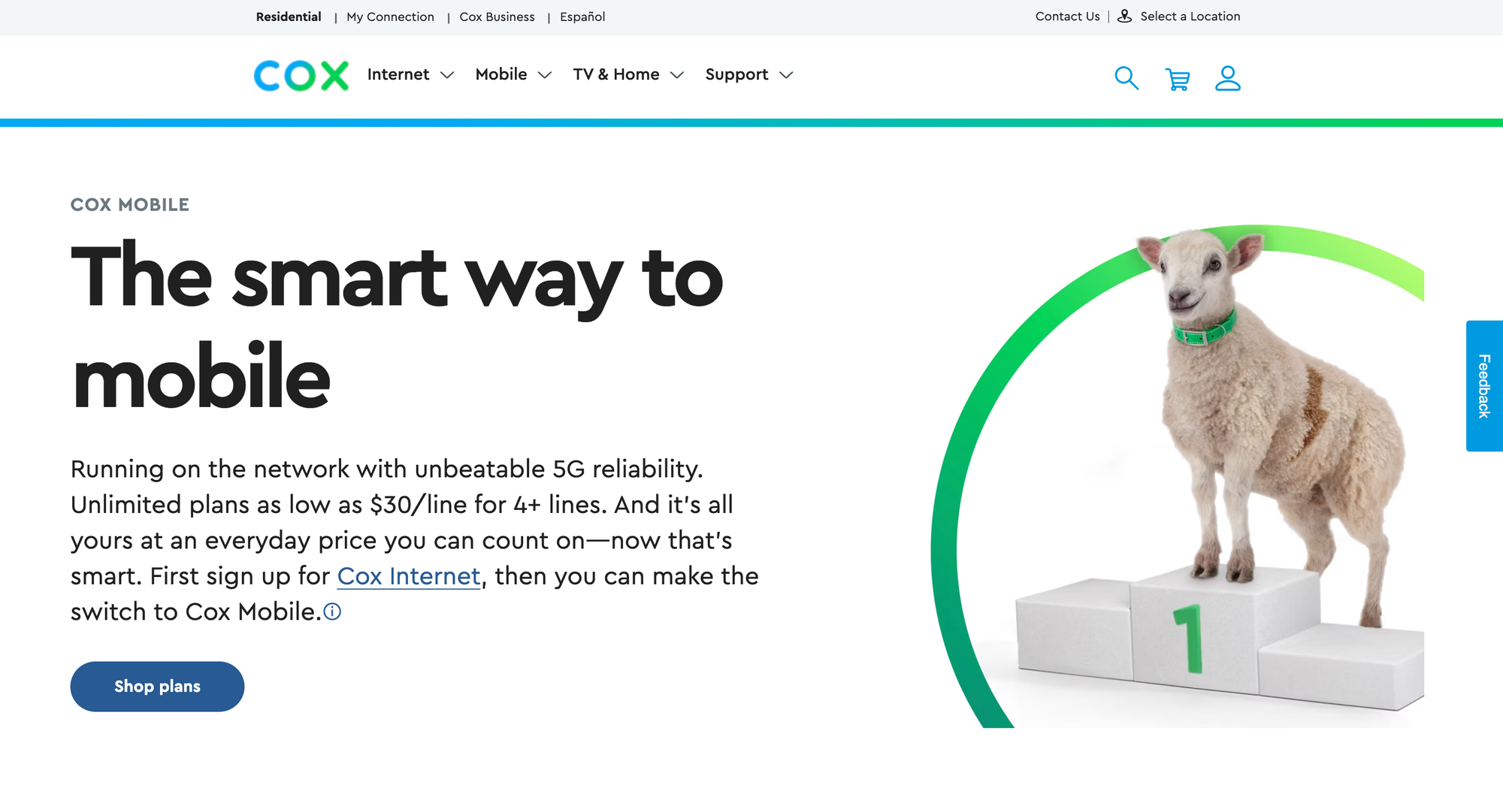Click the Shop plans button

[x=157, y=686]
